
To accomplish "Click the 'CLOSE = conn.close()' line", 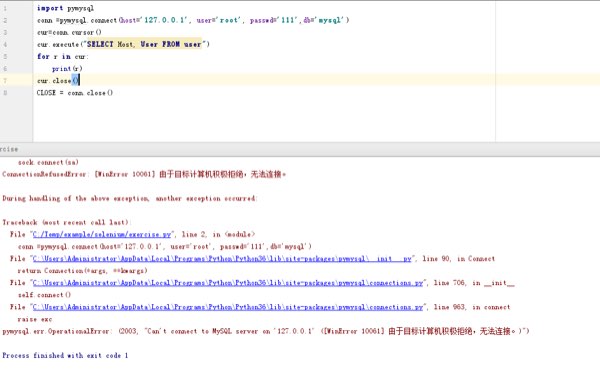I will (75, 93).
